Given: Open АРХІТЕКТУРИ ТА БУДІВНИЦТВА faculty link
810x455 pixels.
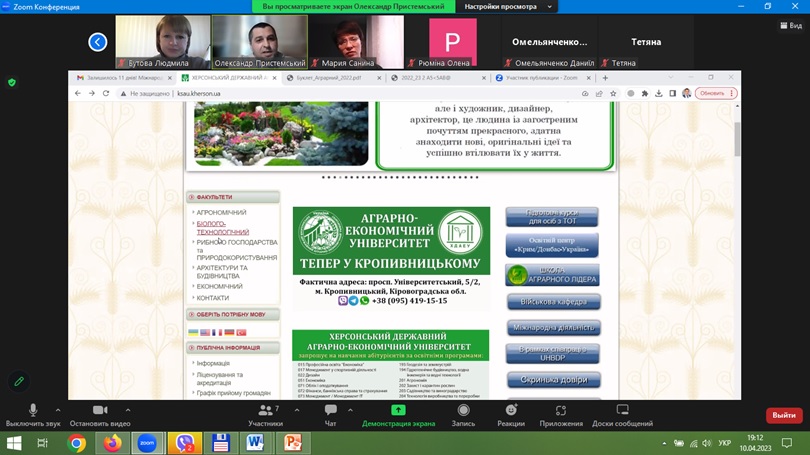Looking at the screenshot, I should [222, 272].
